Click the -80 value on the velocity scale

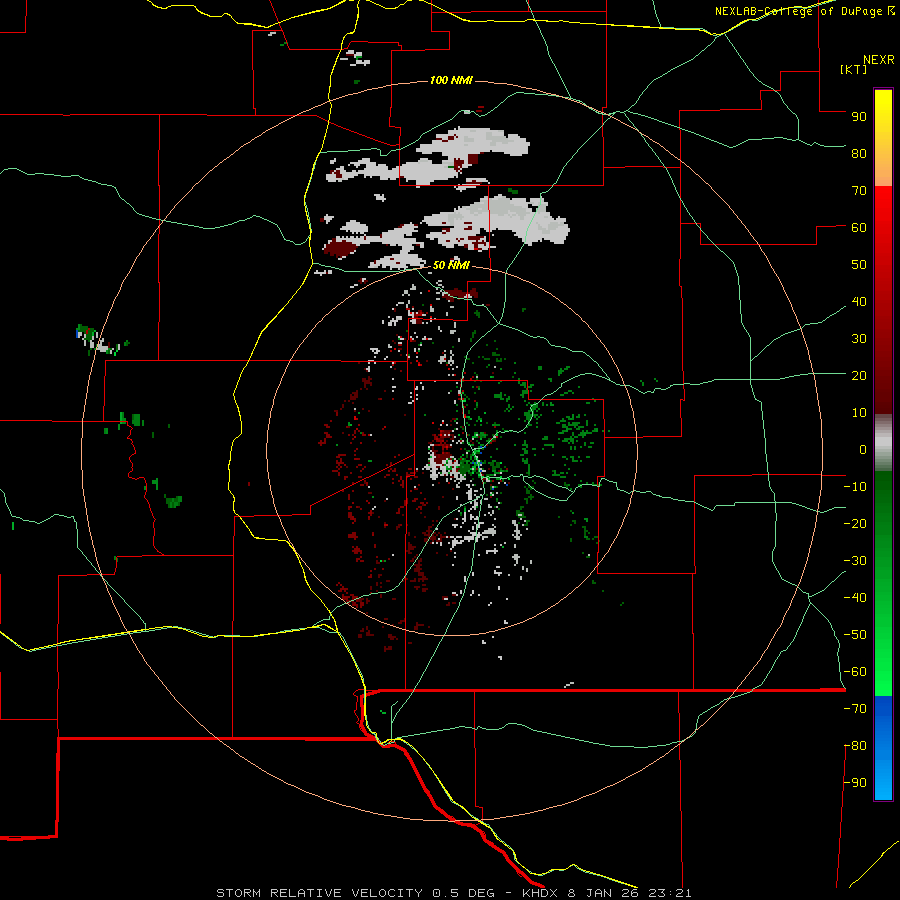pos(855,746)
